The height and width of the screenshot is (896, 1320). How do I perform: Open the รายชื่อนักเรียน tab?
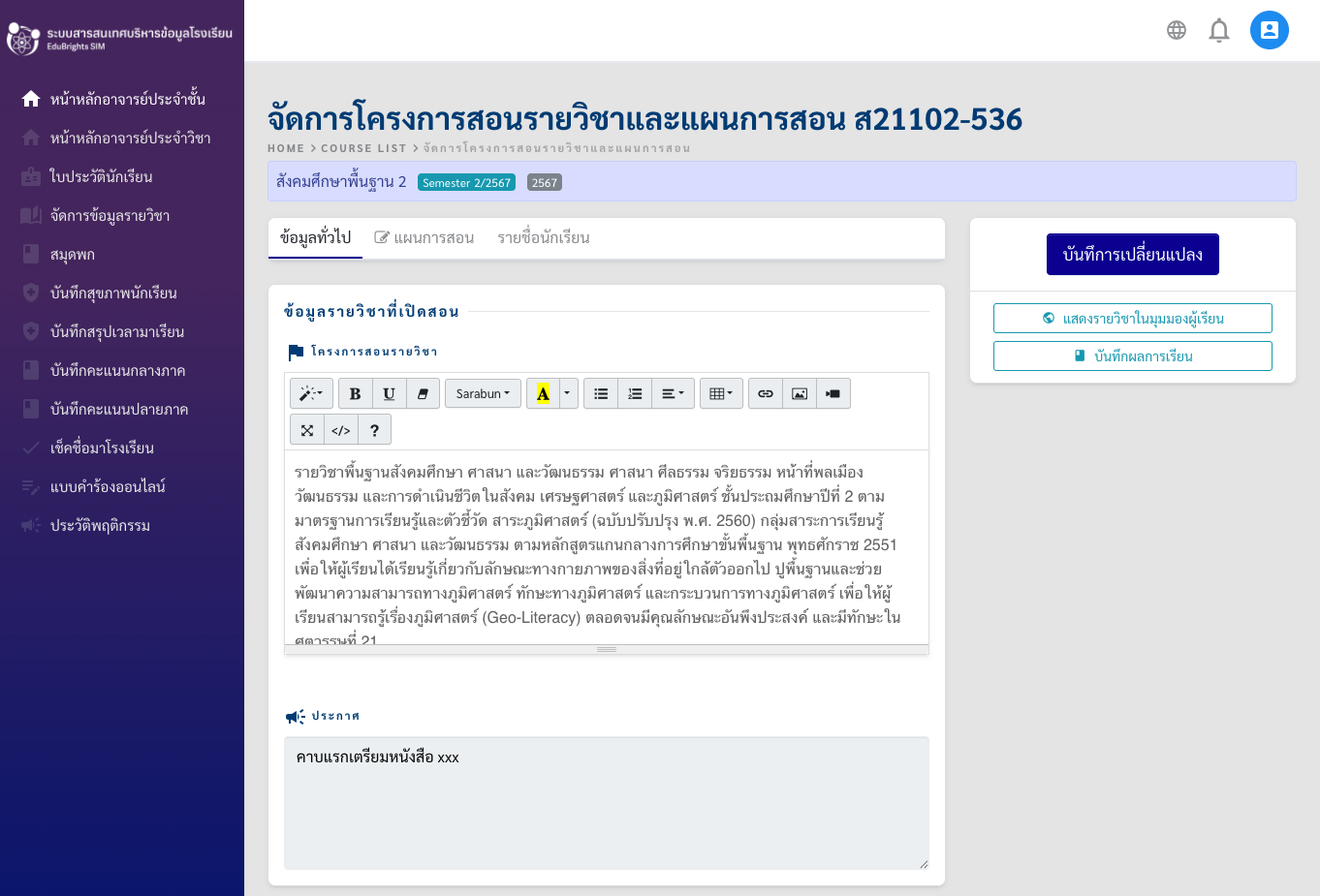pyautogui.click(x=544, y=238)
